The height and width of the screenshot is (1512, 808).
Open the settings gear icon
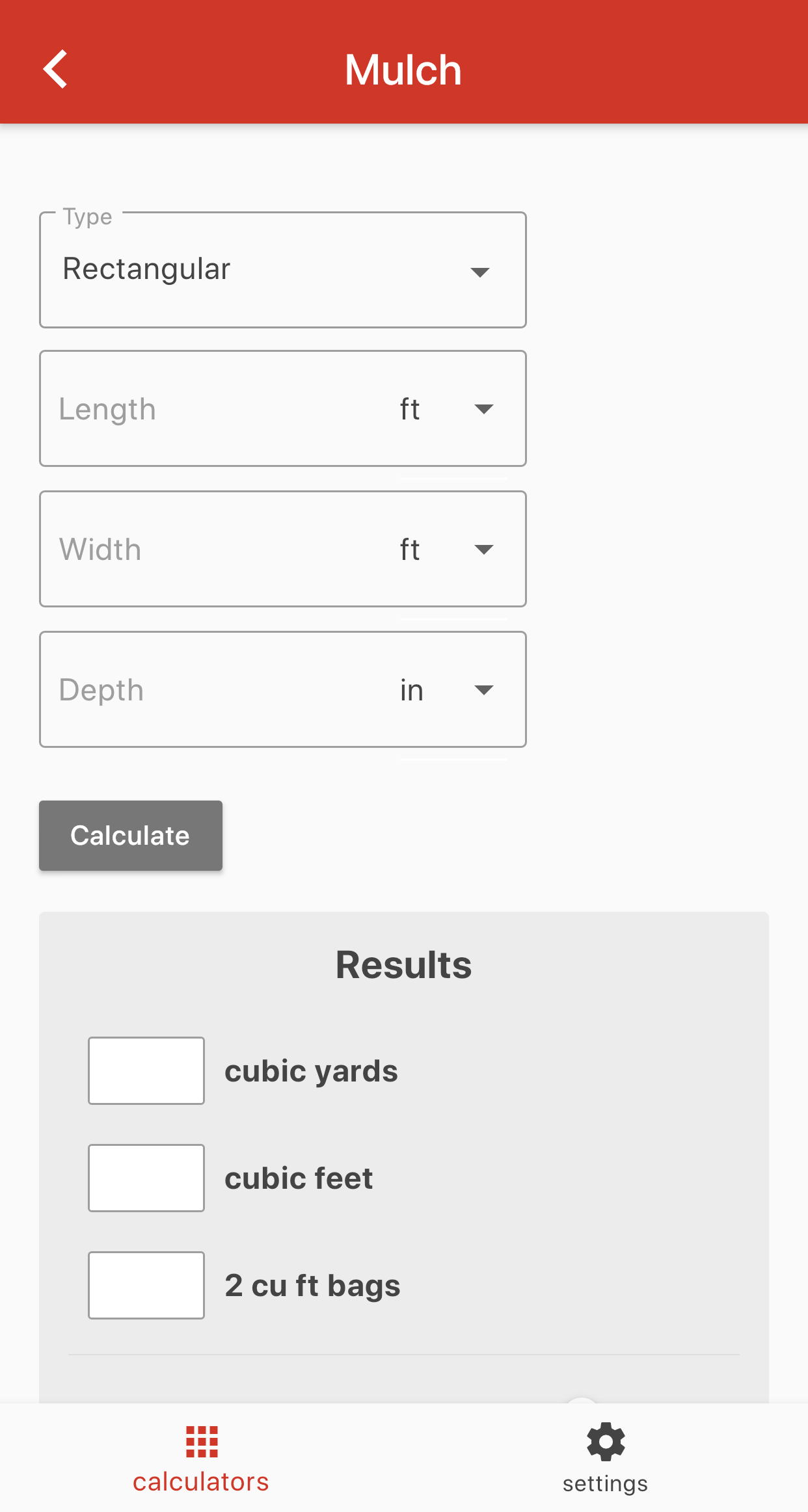(x=606, y=1442)
